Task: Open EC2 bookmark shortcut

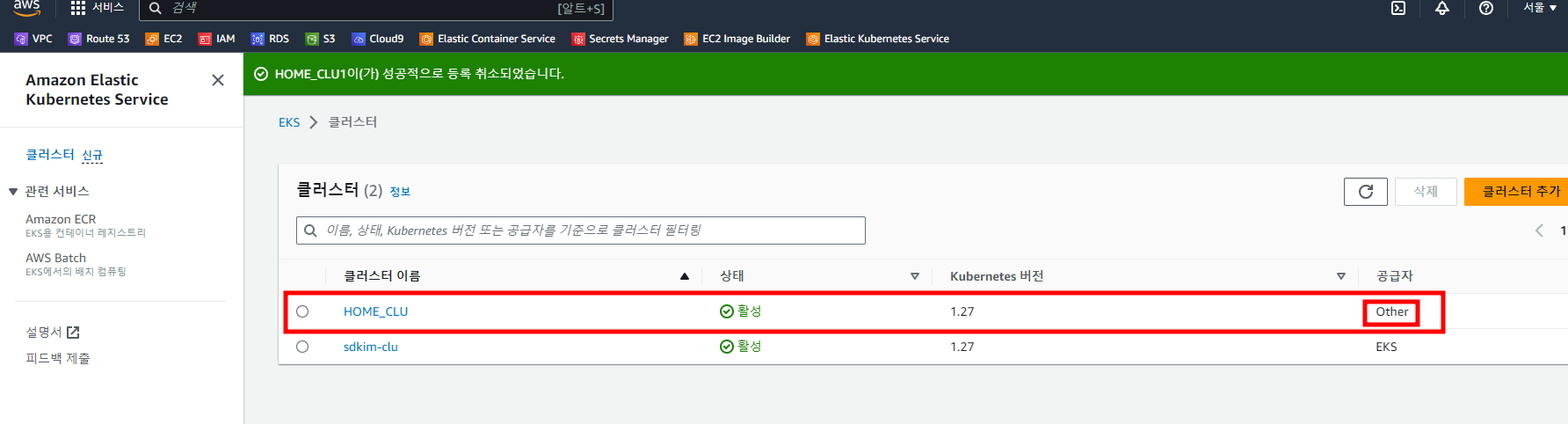Action: point(164,39)
